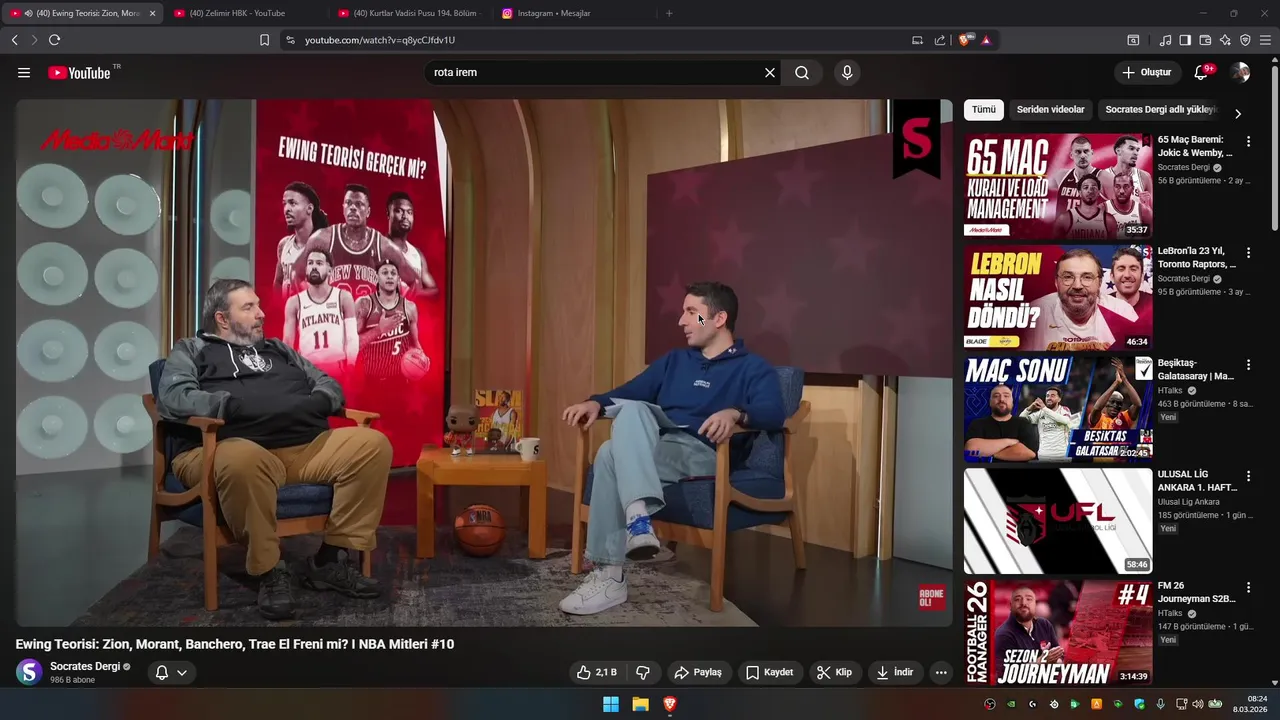The width and height of the screenshot is (1280, 720).
Task: Open Socrates Dergi channel avatar
Action: 29,672
